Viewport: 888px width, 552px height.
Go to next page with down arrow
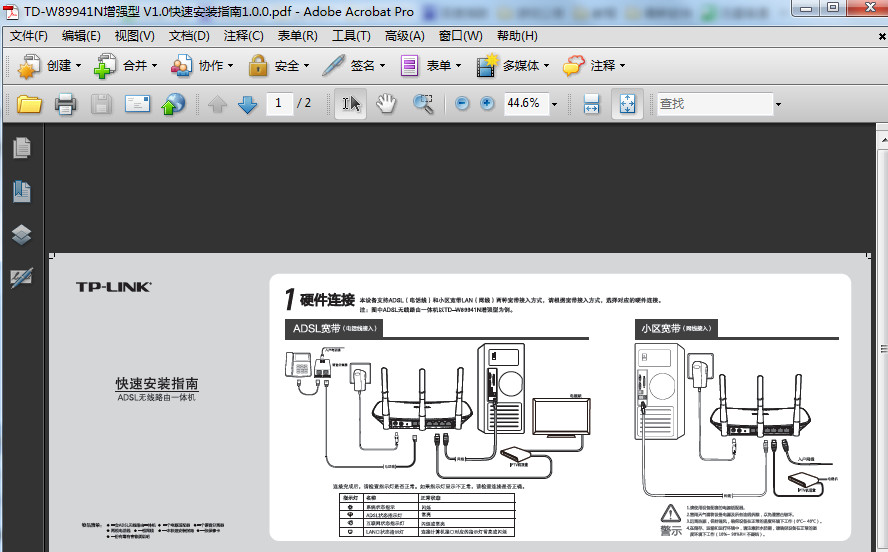coord(247,104)
